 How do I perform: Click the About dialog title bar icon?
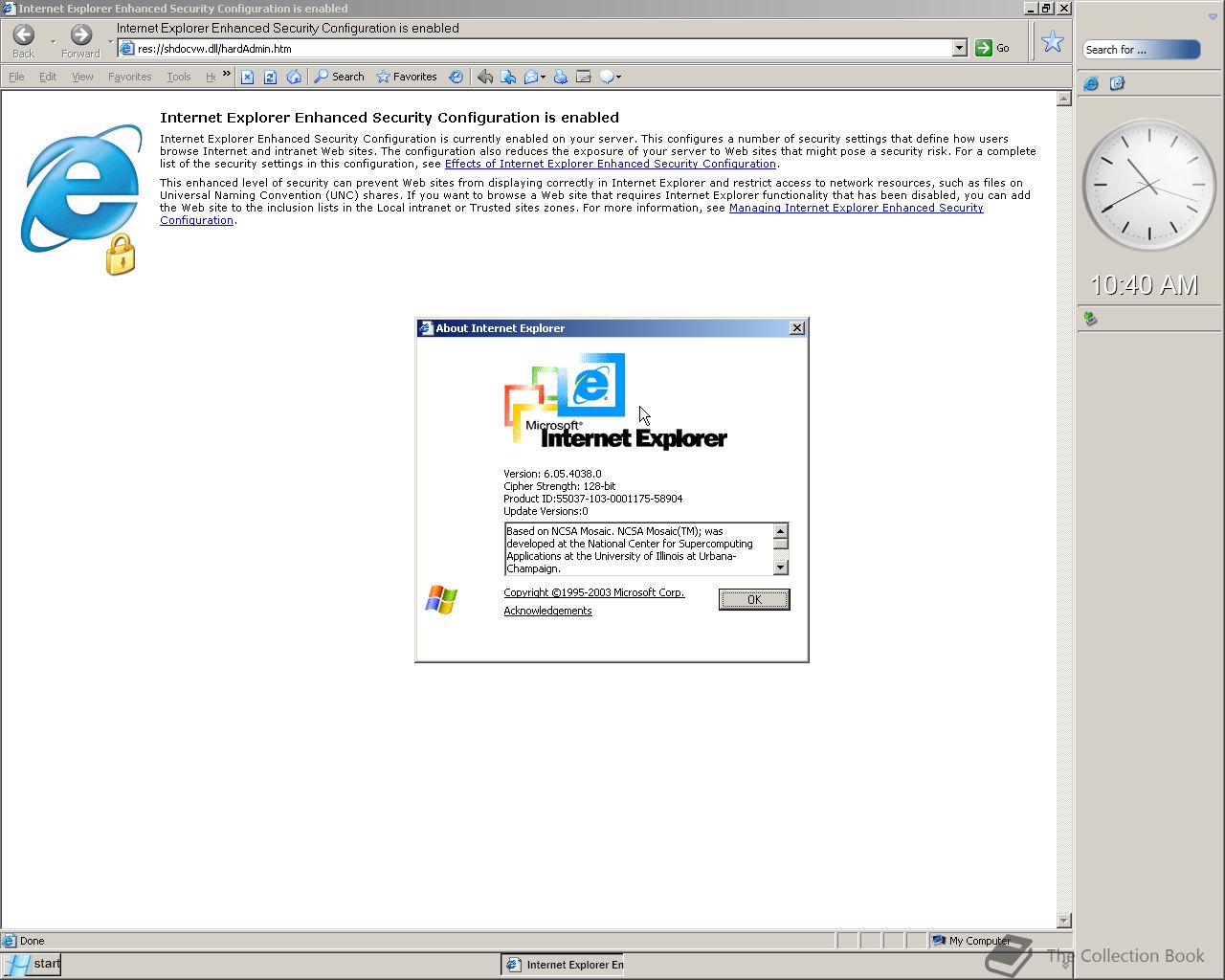426,328
